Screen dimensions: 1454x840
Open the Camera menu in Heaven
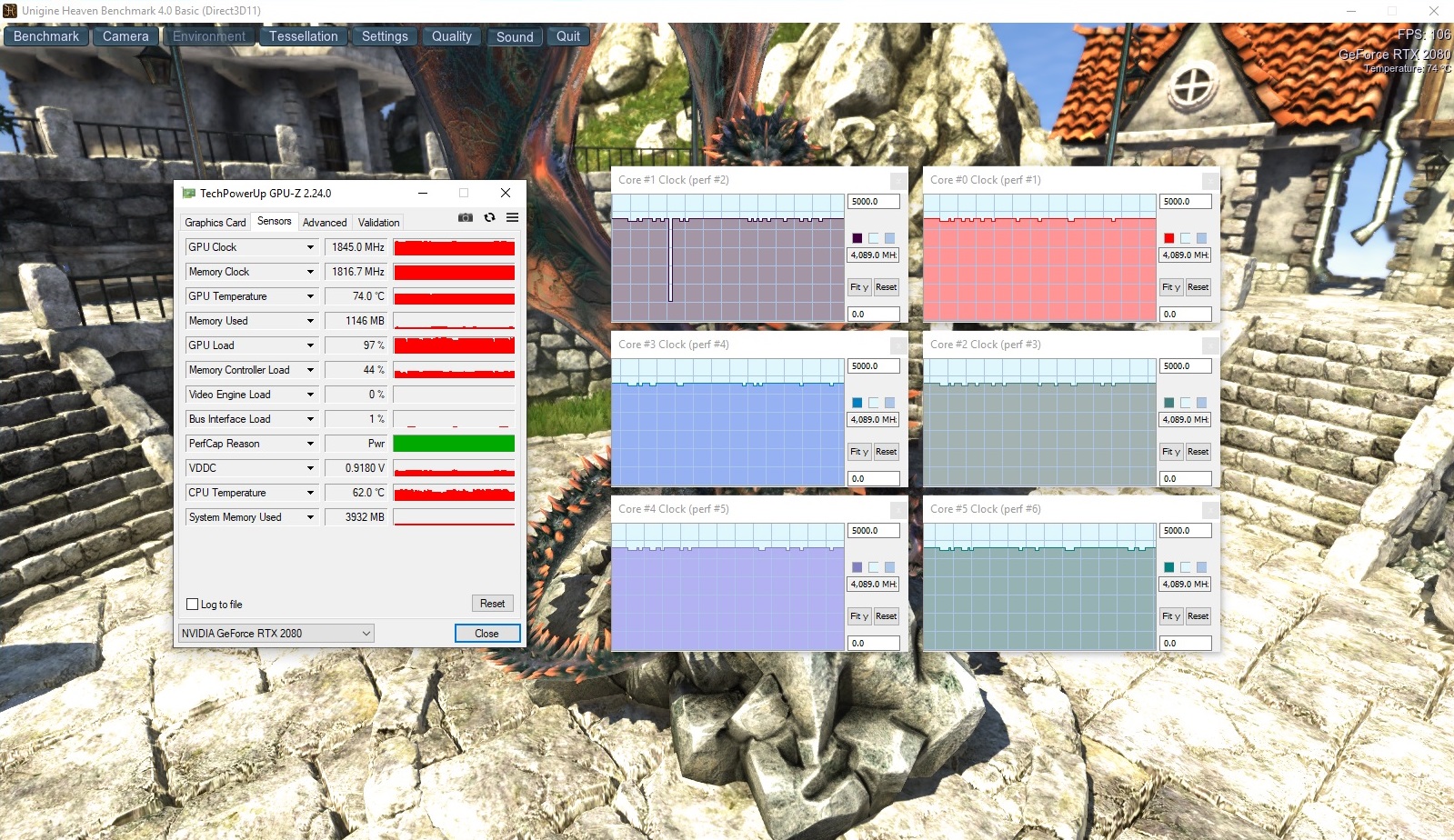coord(125,36)
